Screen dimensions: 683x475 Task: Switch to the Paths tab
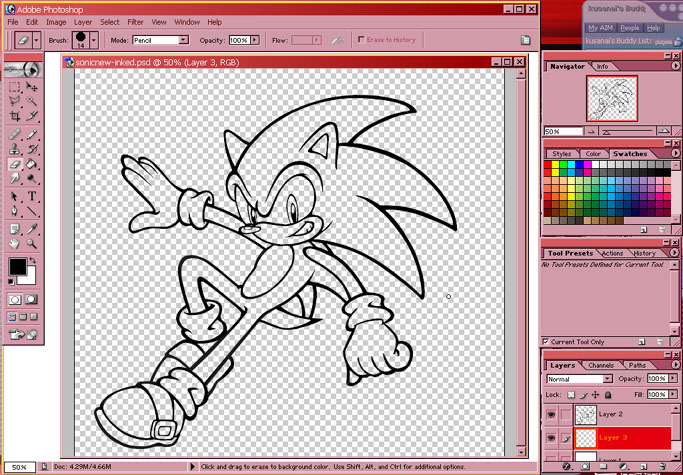tap(637, 365)
